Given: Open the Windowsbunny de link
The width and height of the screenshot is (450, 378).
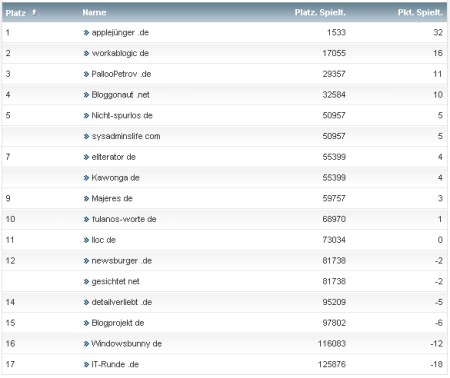Looking at the screenshot, I should point(127,344).
